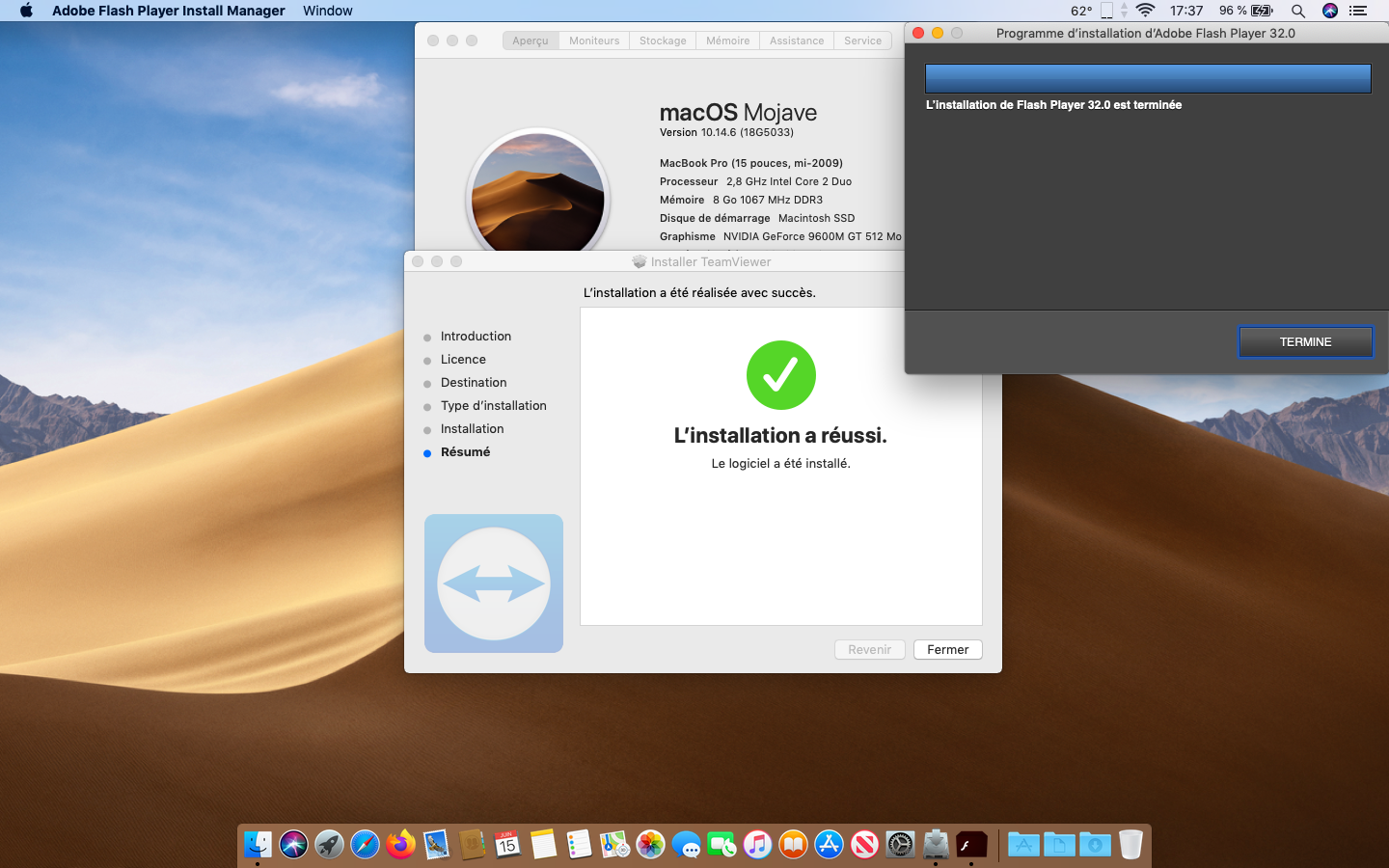
Task: Open the yellow Notes icon in Dock
Action: 543,845
